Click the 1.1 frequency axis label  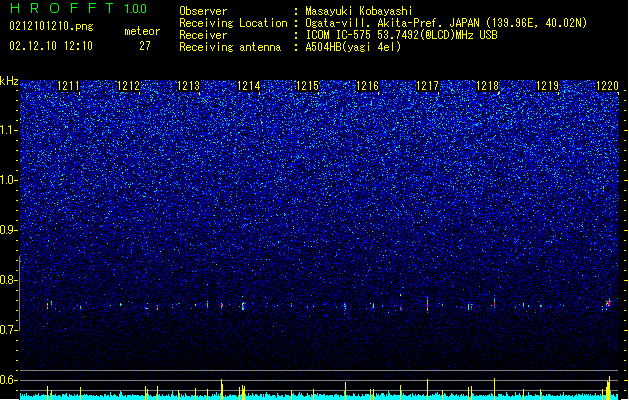click(9, 130)
